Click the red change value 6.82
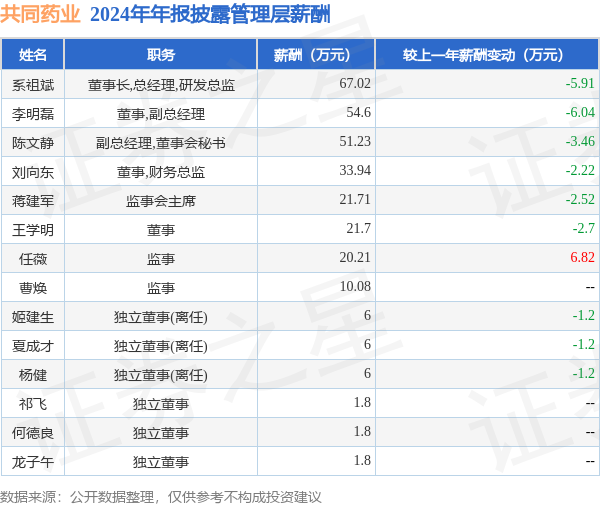Screen dimensions: 600x506 [582, 258]
